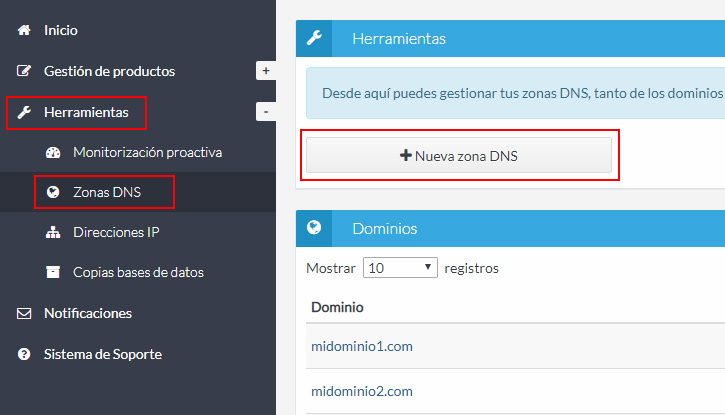Click the globe icon beside Zonas DNS

pos(53,192)
